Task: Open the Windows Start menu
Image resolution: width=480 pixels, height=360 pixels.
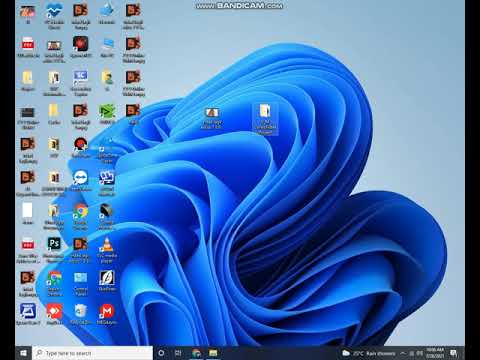Action: click(23, 353)
